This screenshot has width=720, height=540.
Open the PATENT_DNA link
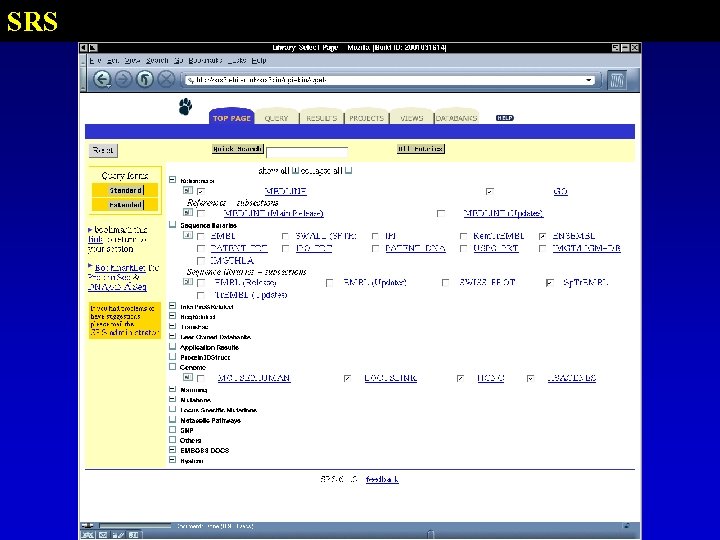click(415, 248)
